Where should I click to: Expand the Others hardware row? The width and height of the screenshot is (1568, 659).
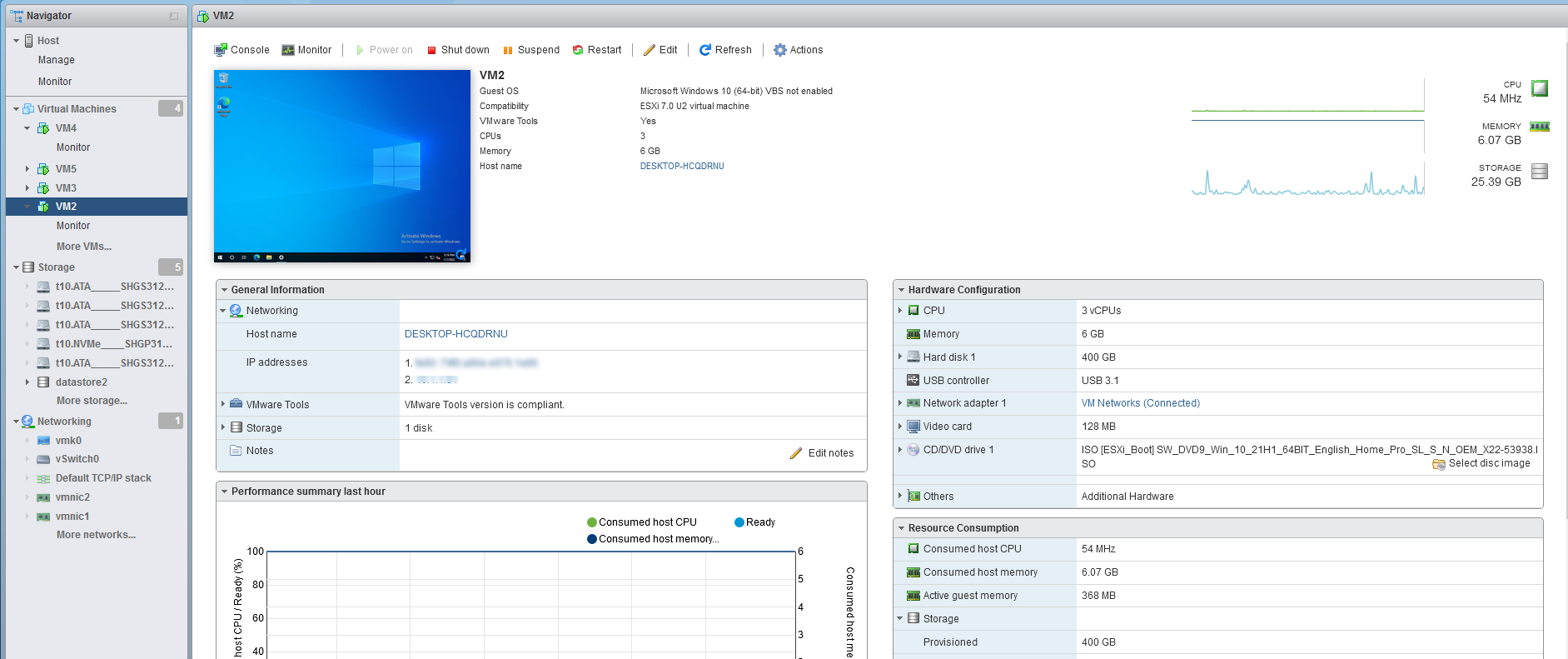pos(900,496)
